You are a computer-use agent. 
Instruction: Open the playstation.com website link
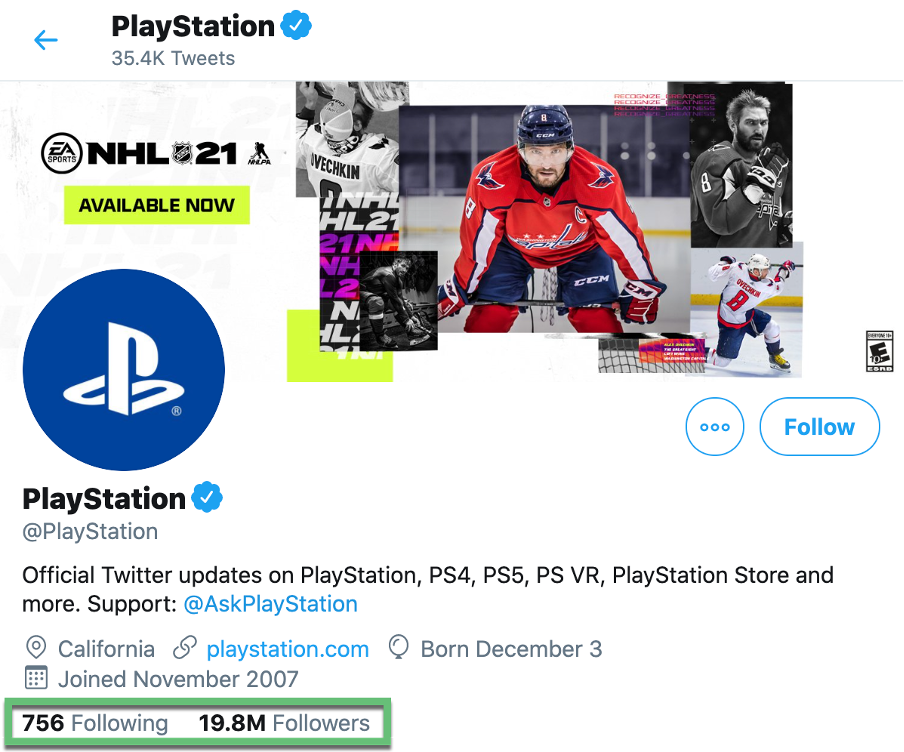pos(288,648)
